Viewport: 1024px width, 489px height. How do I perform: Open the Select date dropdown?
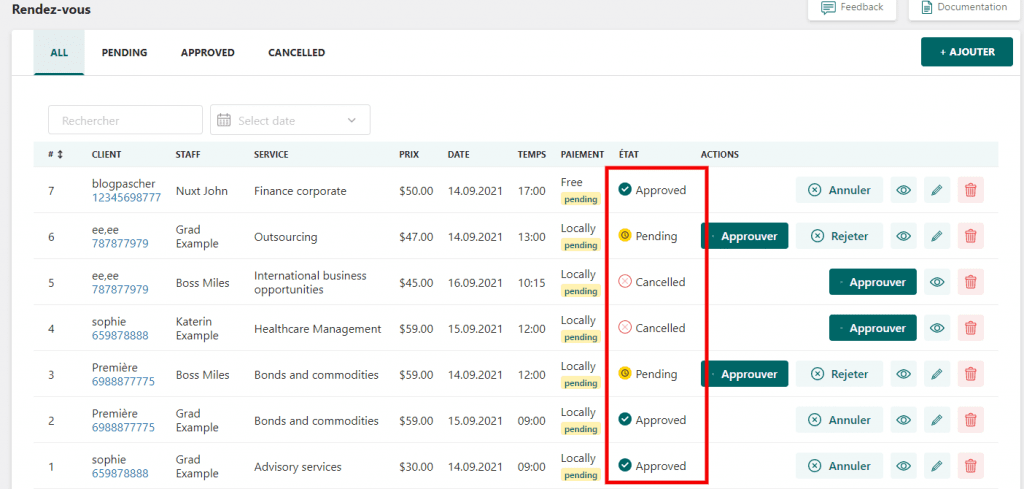[x=289, y=120]
